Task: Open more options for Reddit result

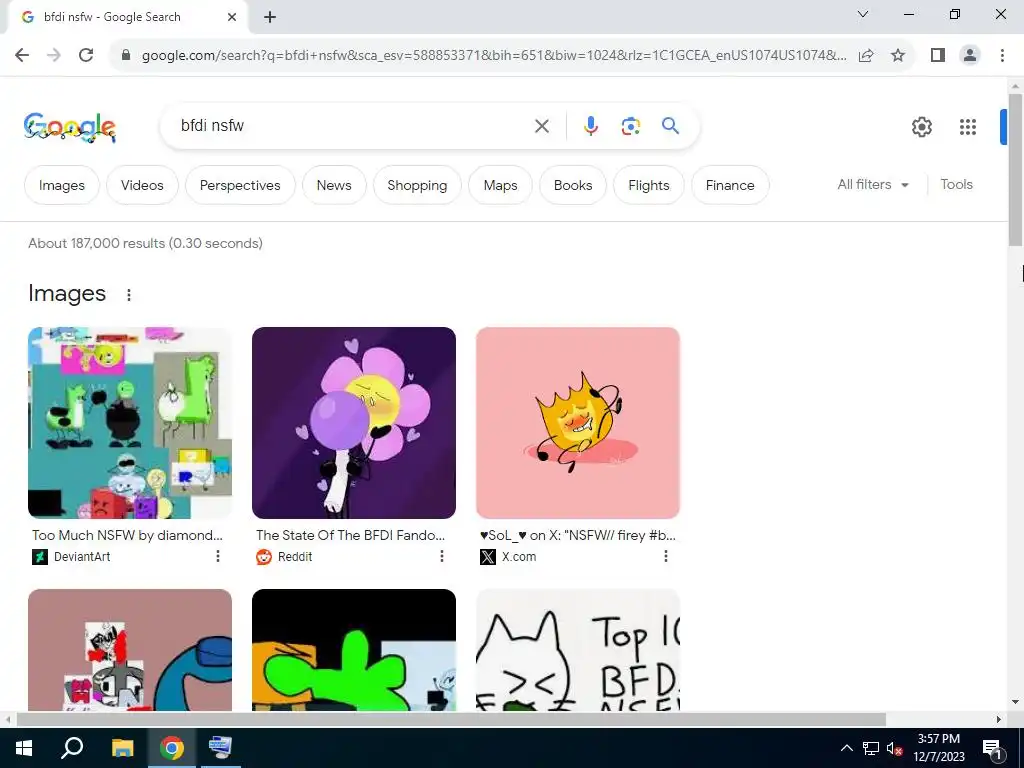Action: click(x=441, y=556)
